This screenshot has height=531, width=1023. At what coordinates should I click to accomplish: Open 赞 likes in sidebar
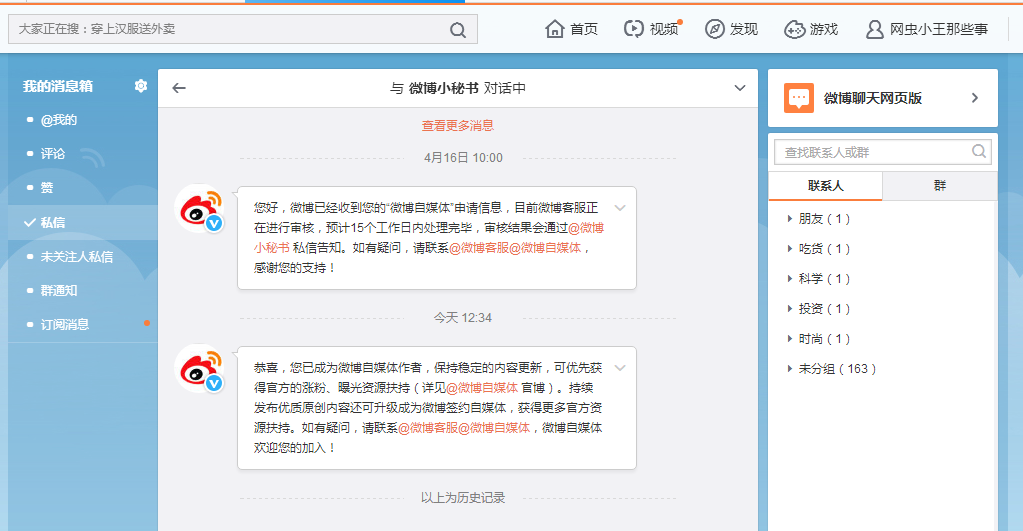point(47,188)
